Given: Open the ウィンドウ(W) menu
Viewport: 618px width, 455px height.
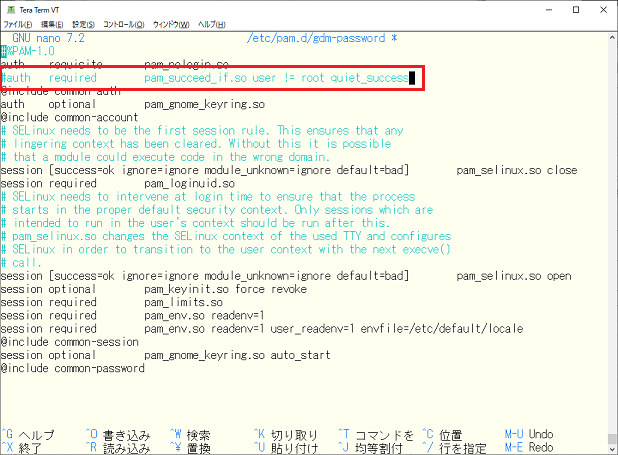Looking at the screenshot, I should click(173, 24).
